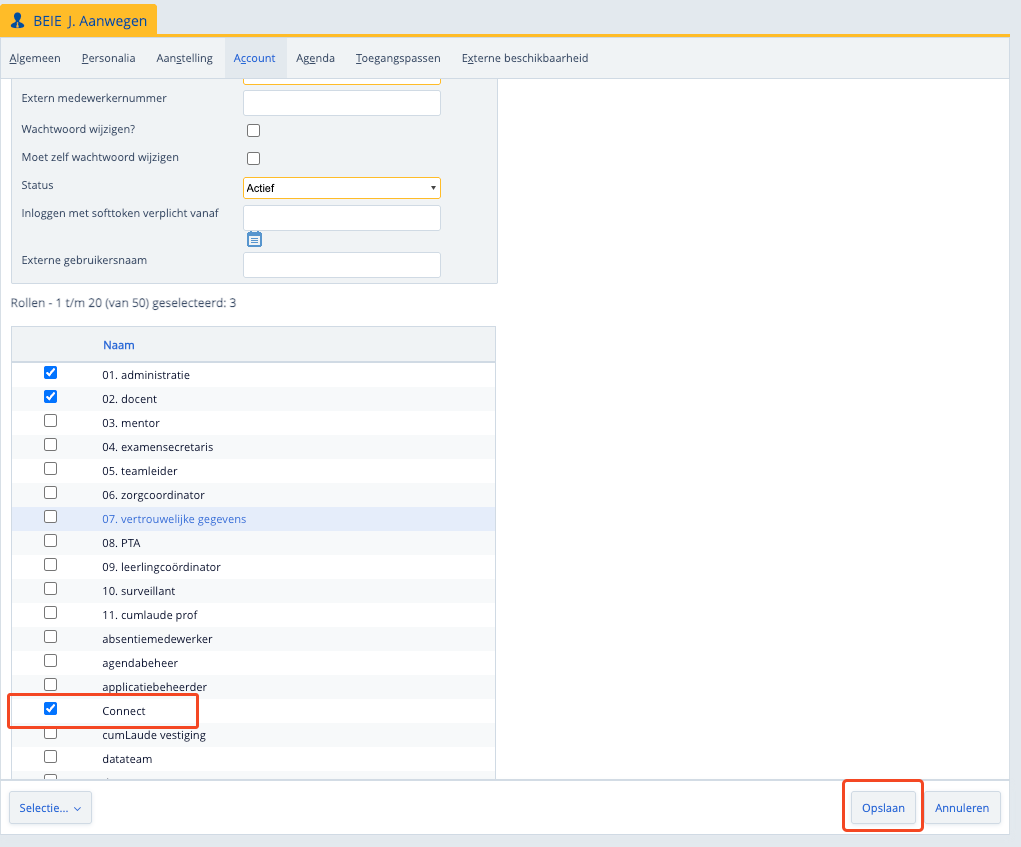
Task: Go to the Toegangspassen tab
Action: coord(398,58)
